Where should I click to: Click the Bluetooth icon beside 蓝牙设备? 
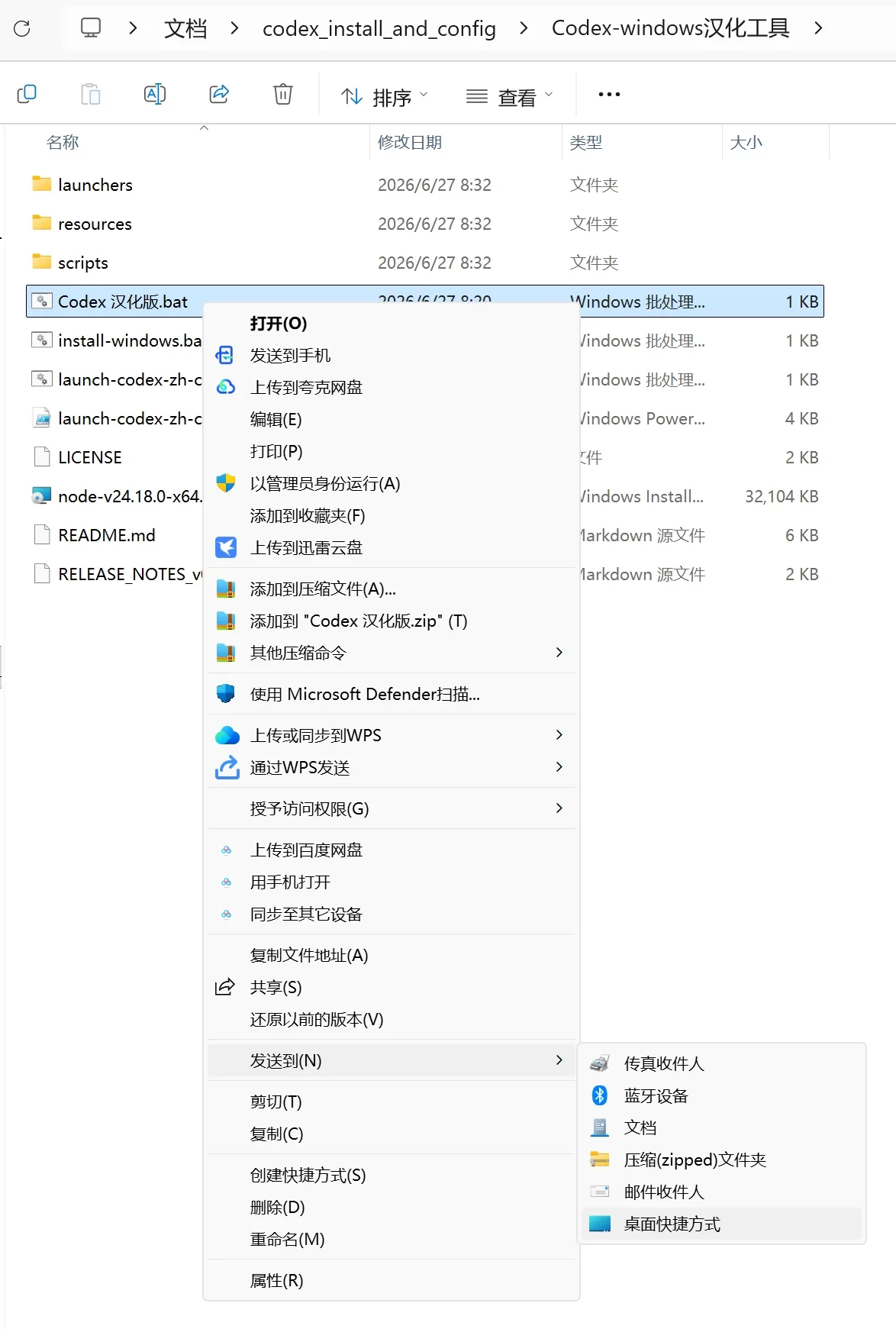(x=600, y=1095)
